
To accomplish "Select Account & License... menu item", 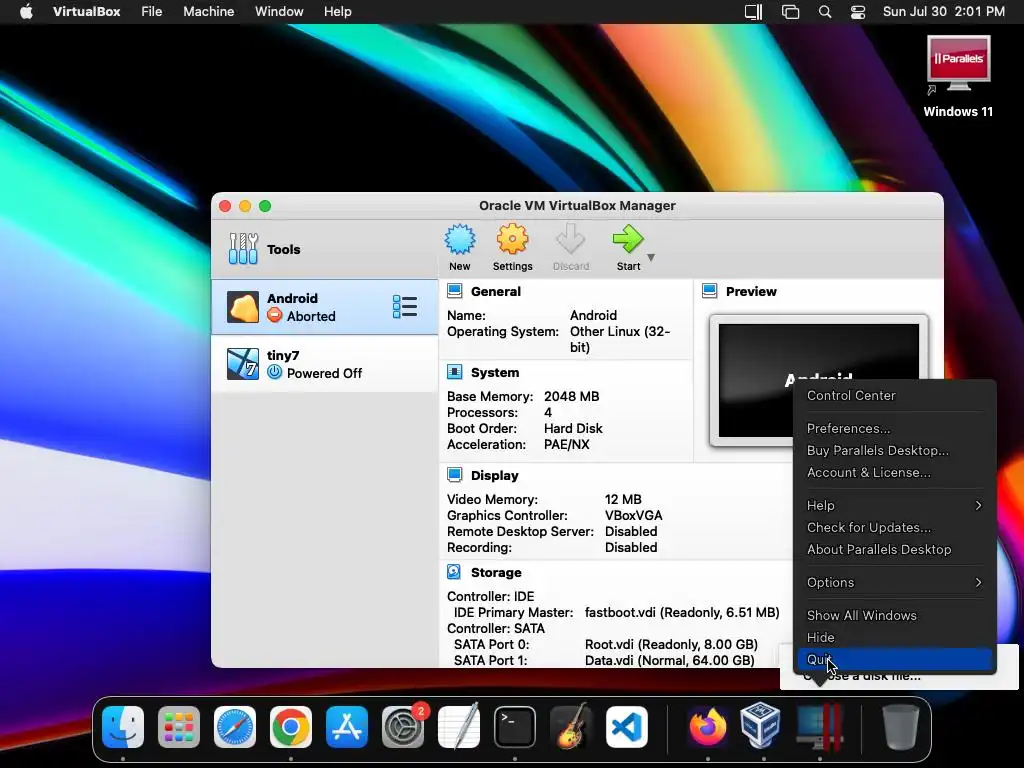I will (869, 472).
